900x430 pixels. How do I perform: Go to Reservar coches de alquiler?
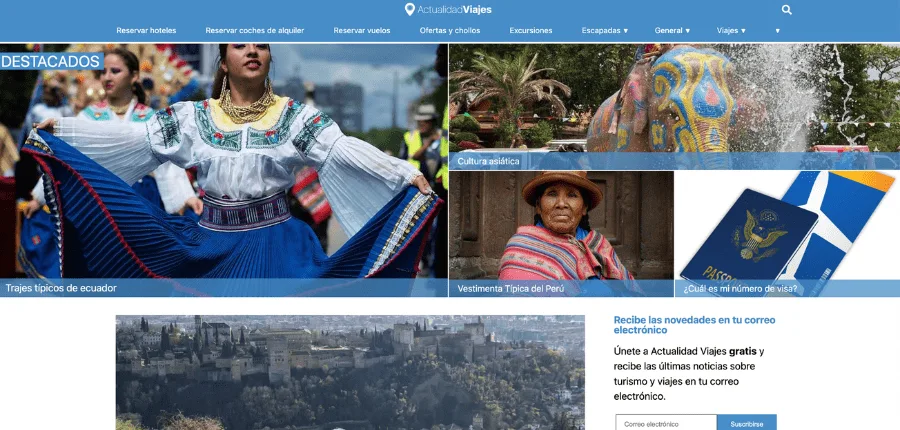pos(255,30)
